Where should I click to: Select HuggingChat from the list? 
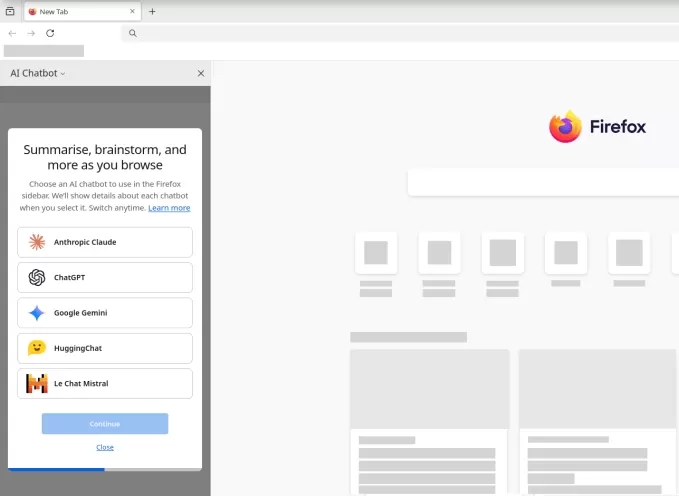(x=105, y=348)
